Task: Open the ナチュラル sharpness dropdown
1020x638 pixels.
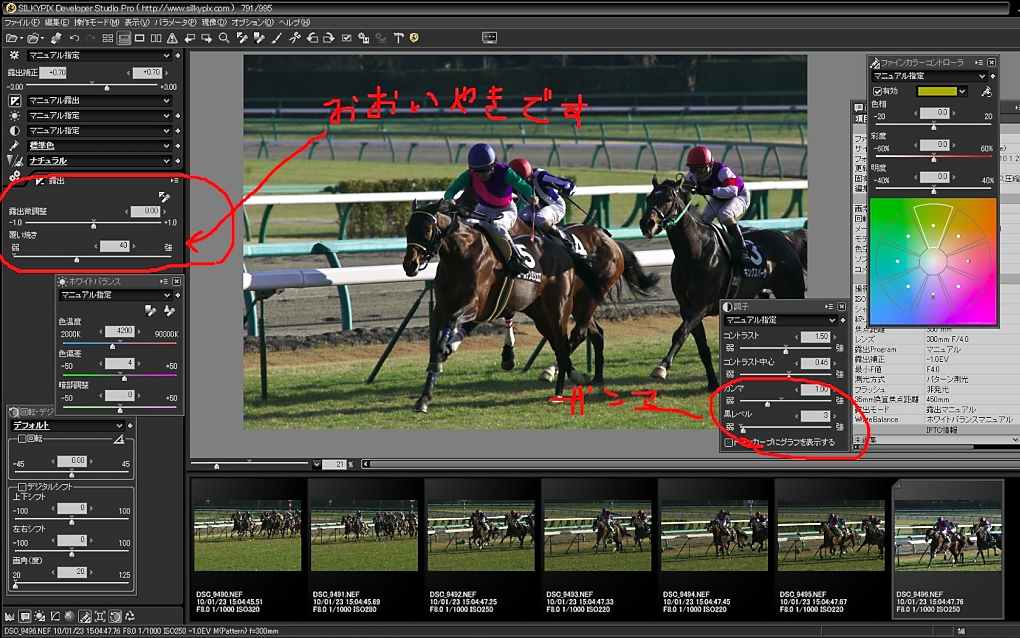Action: (99, 161)
